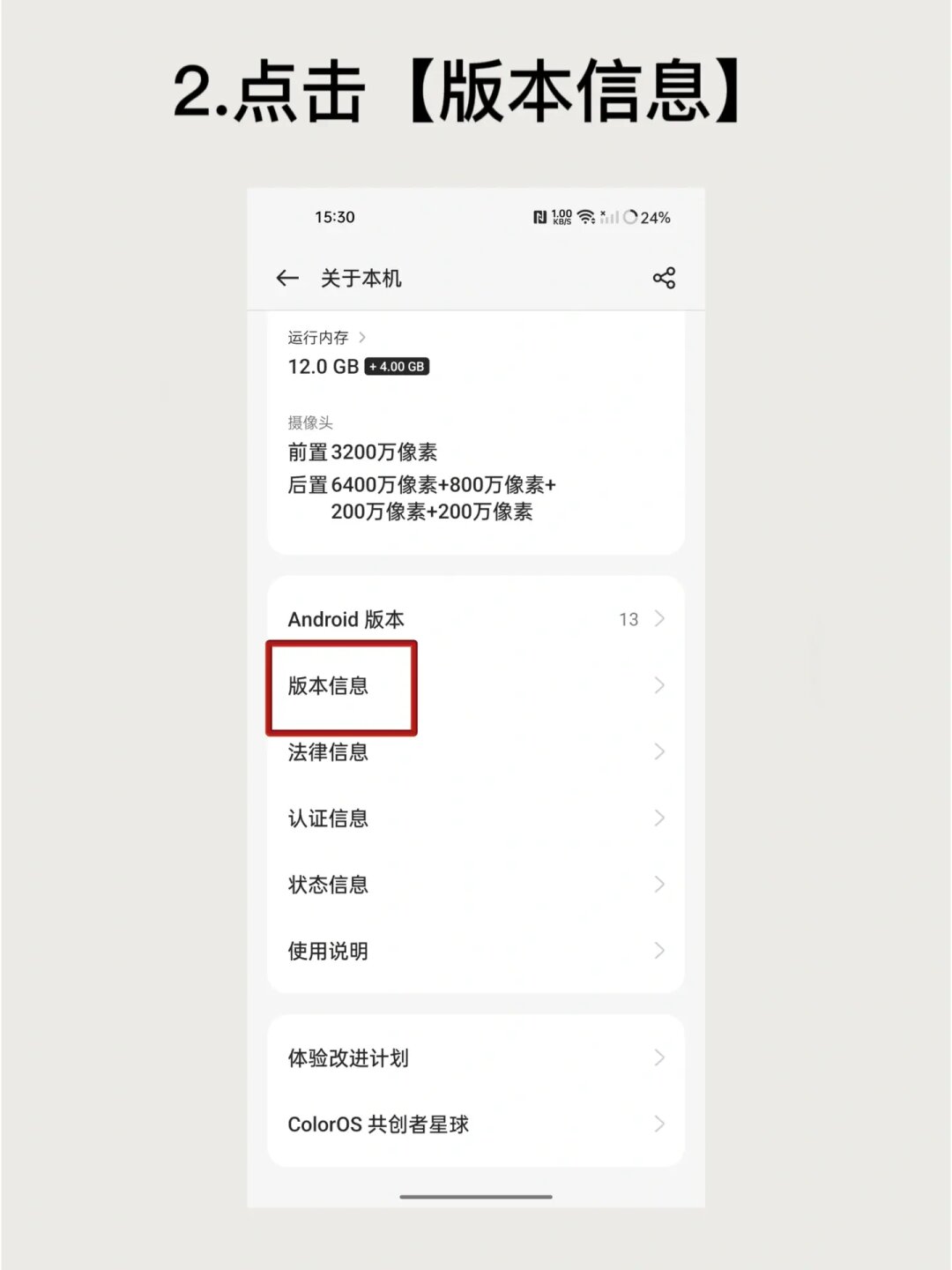Tap the battery ring indicator
This screenshot has width=952, height=1270.
(630, 217)
